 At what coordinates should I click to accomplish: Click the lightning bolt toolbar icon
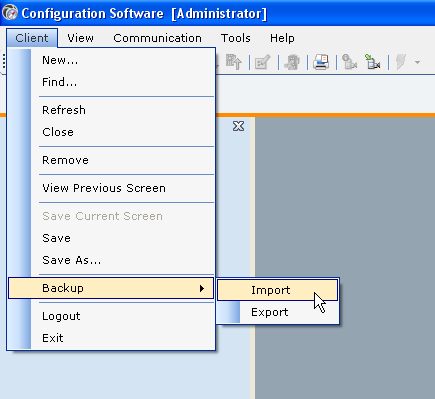401,62
